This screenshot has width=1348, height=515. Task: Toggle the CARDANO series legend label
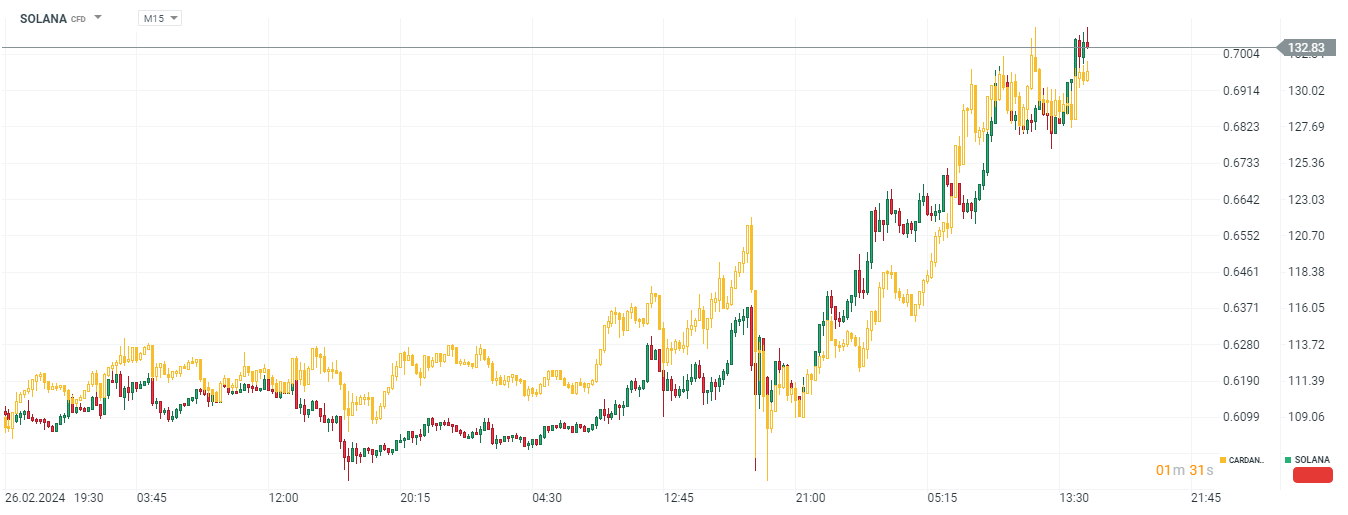pos(1245,460)
